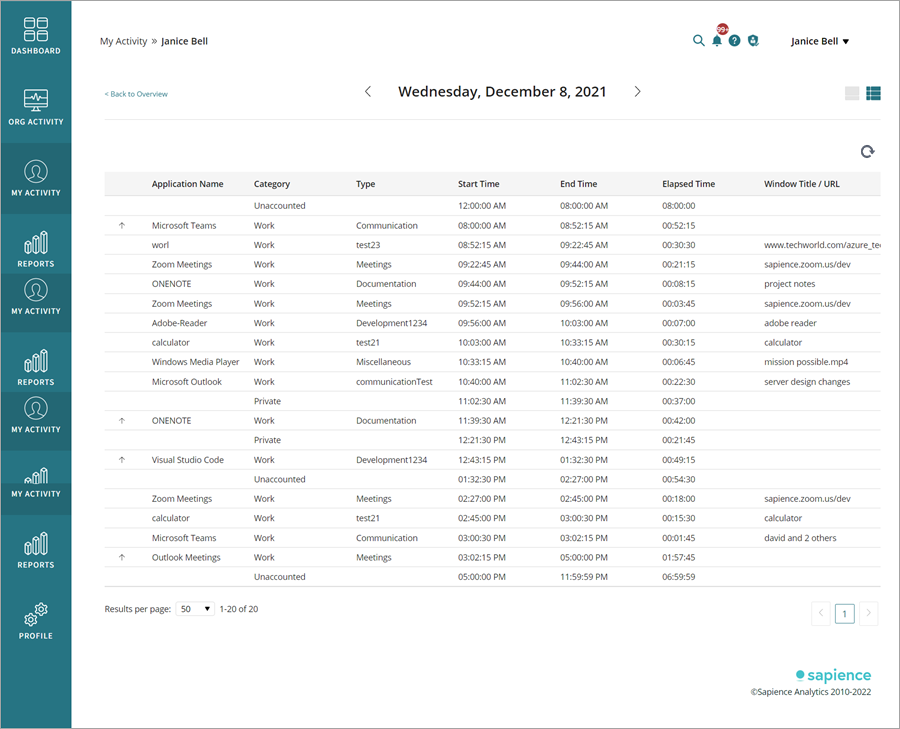Screen dimensions: 900x729
Task: Click the 06:59:59 elapsed time
Action: click(678, 577)
